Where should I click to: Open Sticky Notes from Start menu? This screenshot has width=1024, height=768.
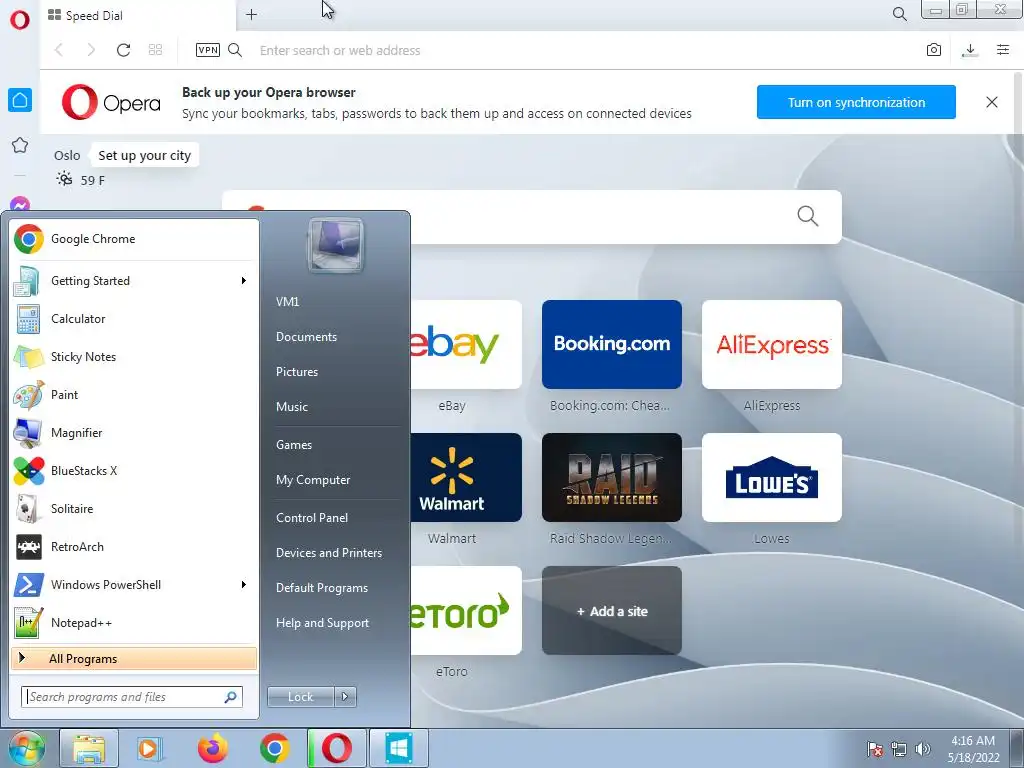135,357
